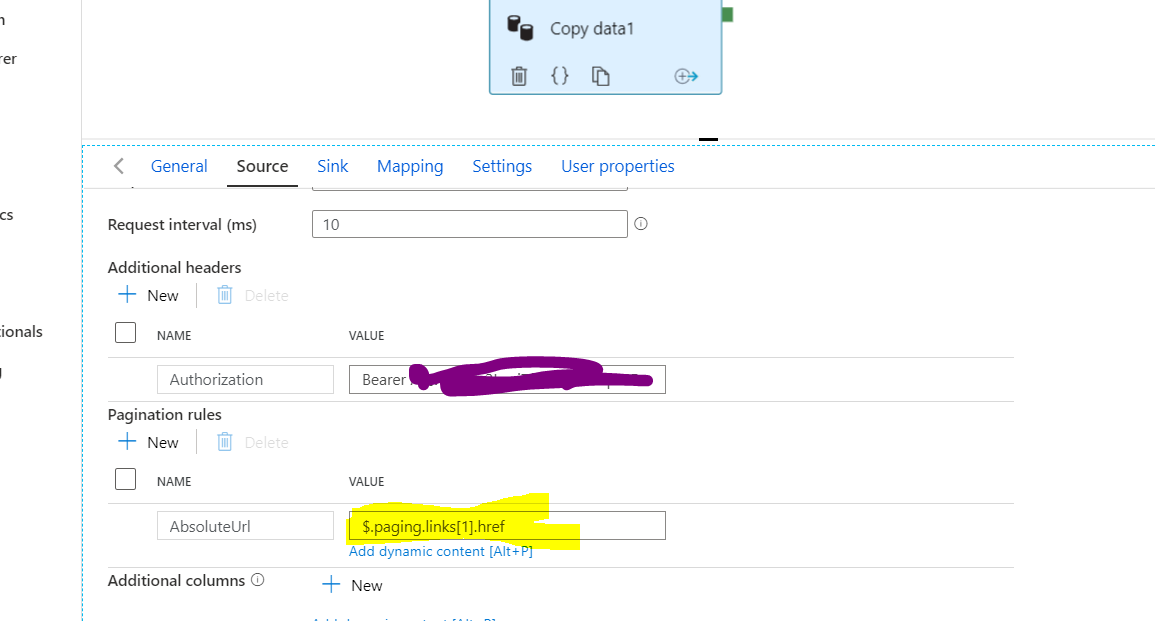Click the disabled Delete icon under Additional headers

(224, 294)
